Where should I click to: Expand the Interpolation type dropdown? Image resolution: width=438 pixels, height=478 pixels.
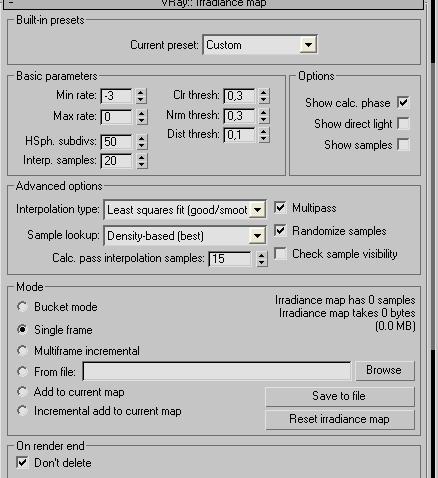pos(257,210)
